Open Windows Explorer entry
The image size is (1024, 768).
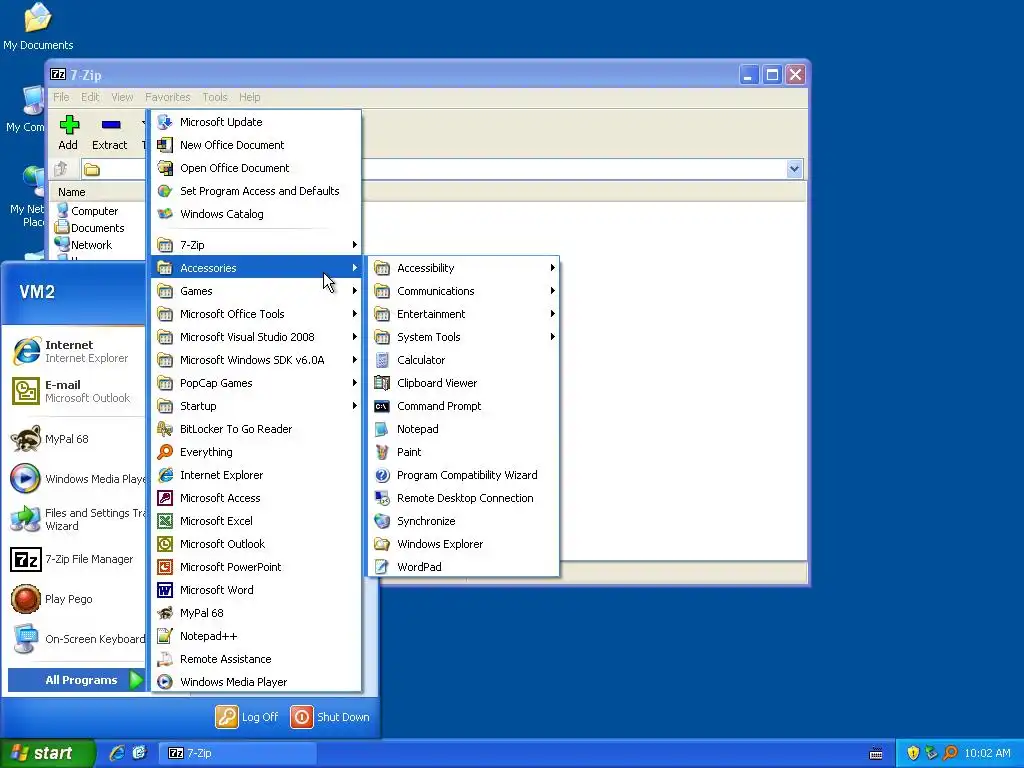point(463,544)
